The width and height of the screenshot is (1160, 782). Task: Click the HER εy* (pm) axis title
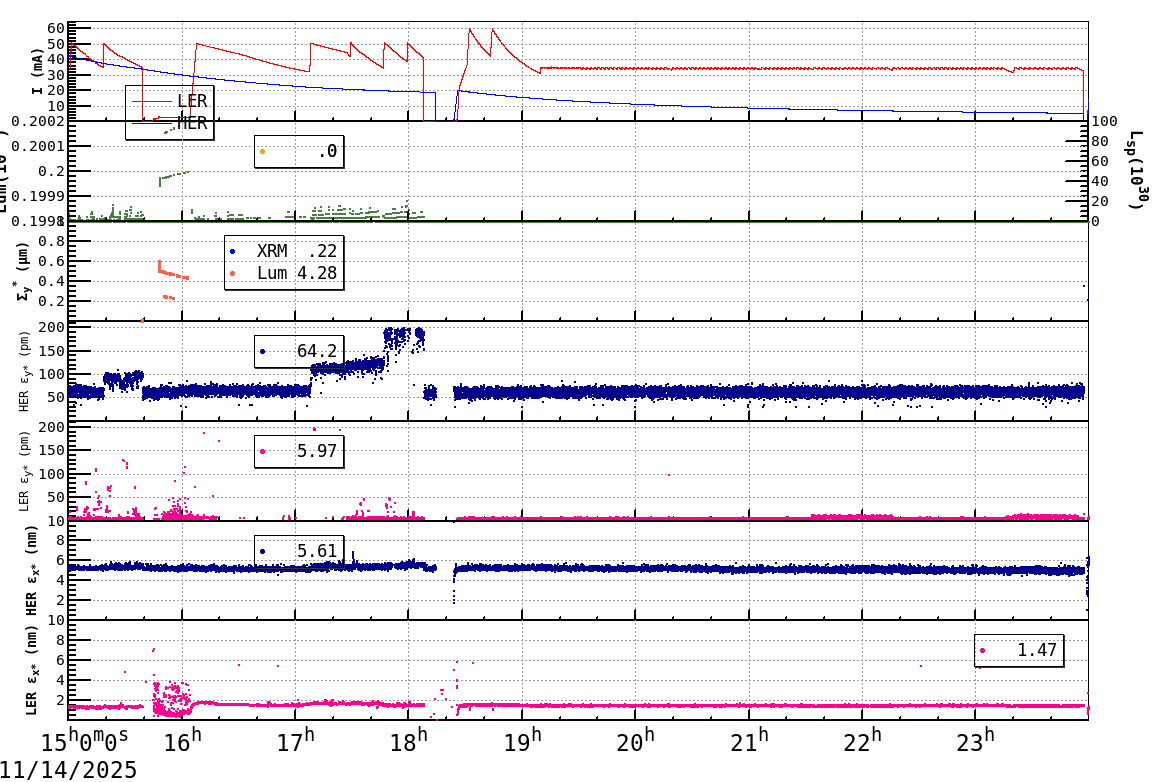[x=24, y=371]
